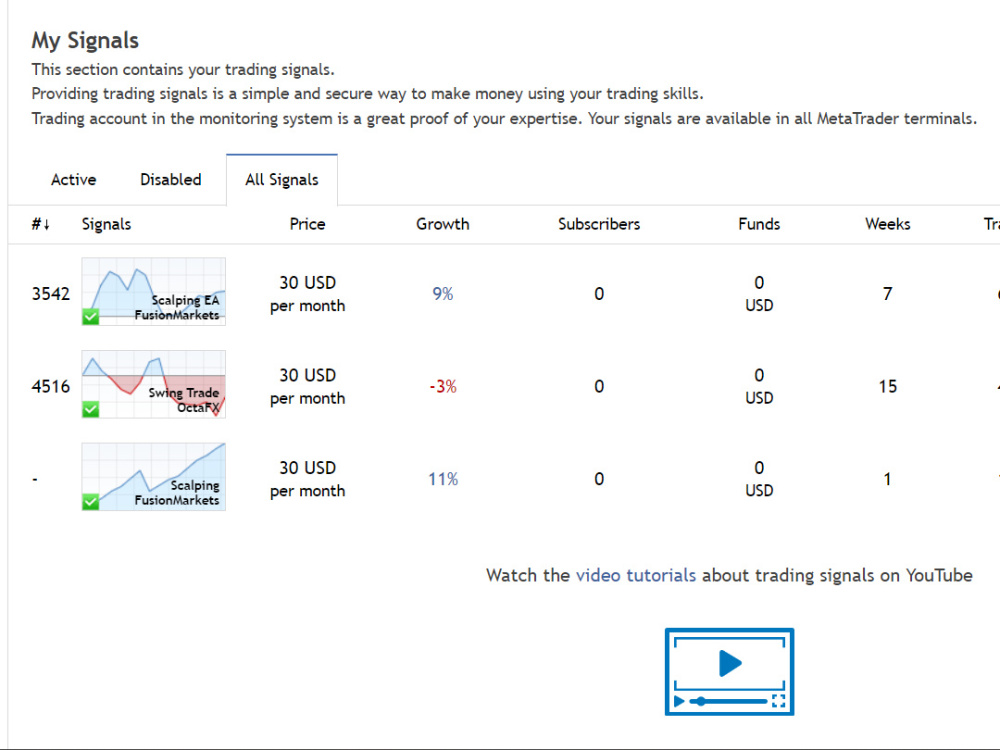Click the weeks value 15
This screenshot has height=750, width=1000.
pos(888,386)
